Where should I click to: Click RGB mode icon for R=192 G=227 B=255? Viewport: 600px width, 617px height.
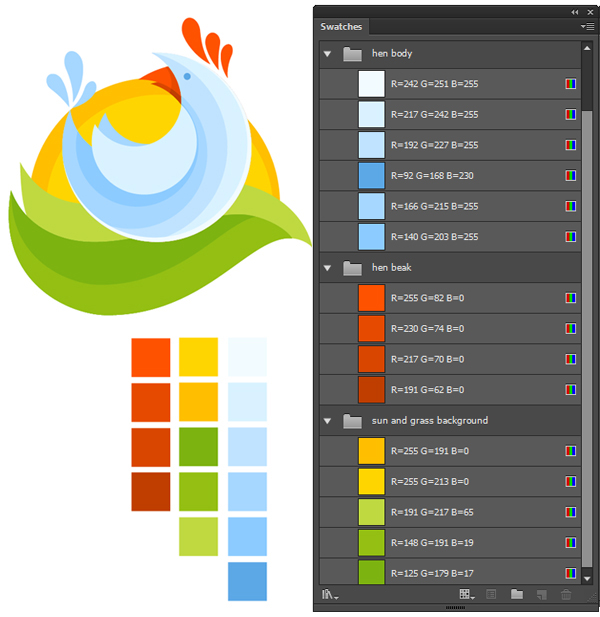(570, 145)
